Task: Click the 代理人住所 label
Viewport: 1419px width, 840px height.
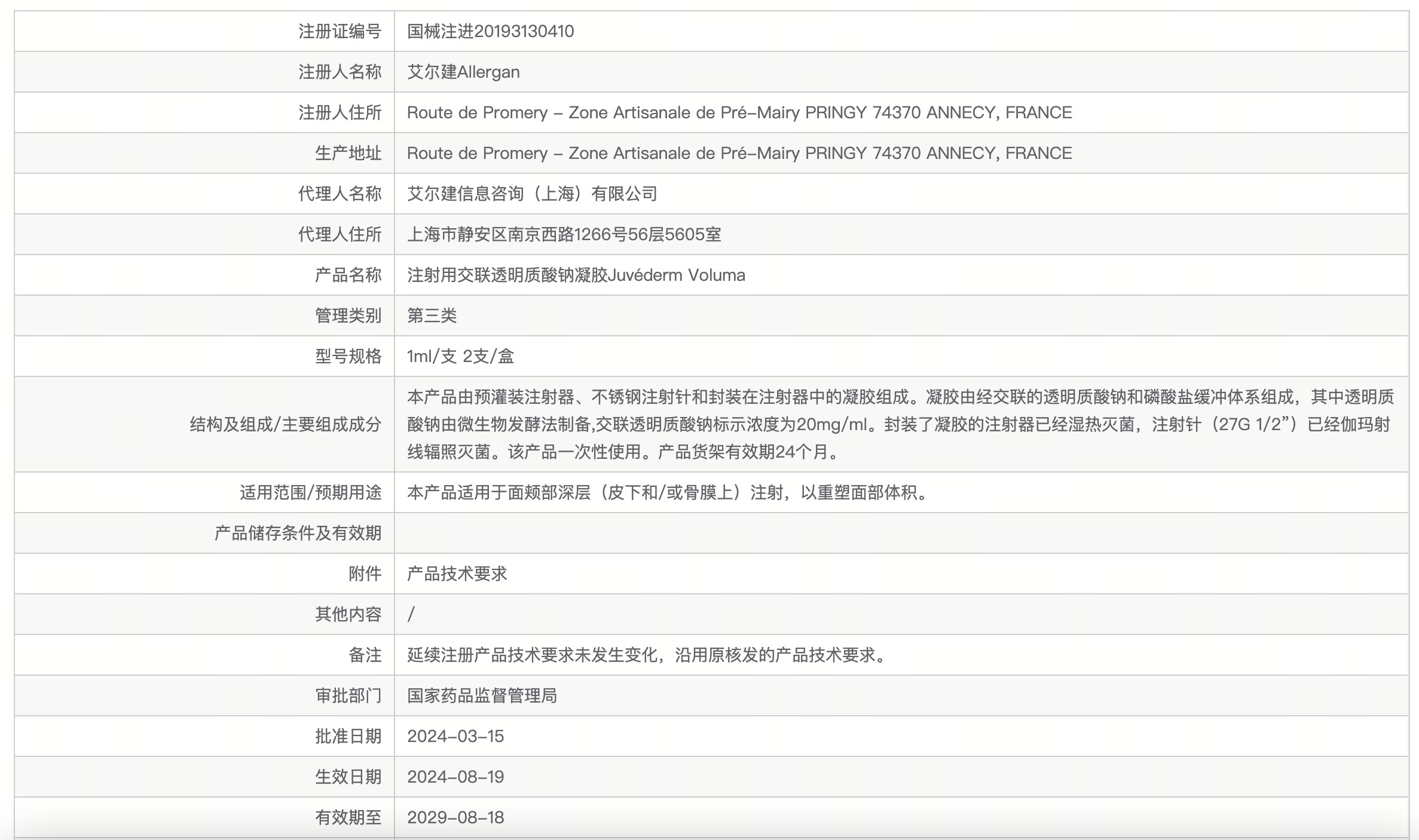Action: click(340, 234)
